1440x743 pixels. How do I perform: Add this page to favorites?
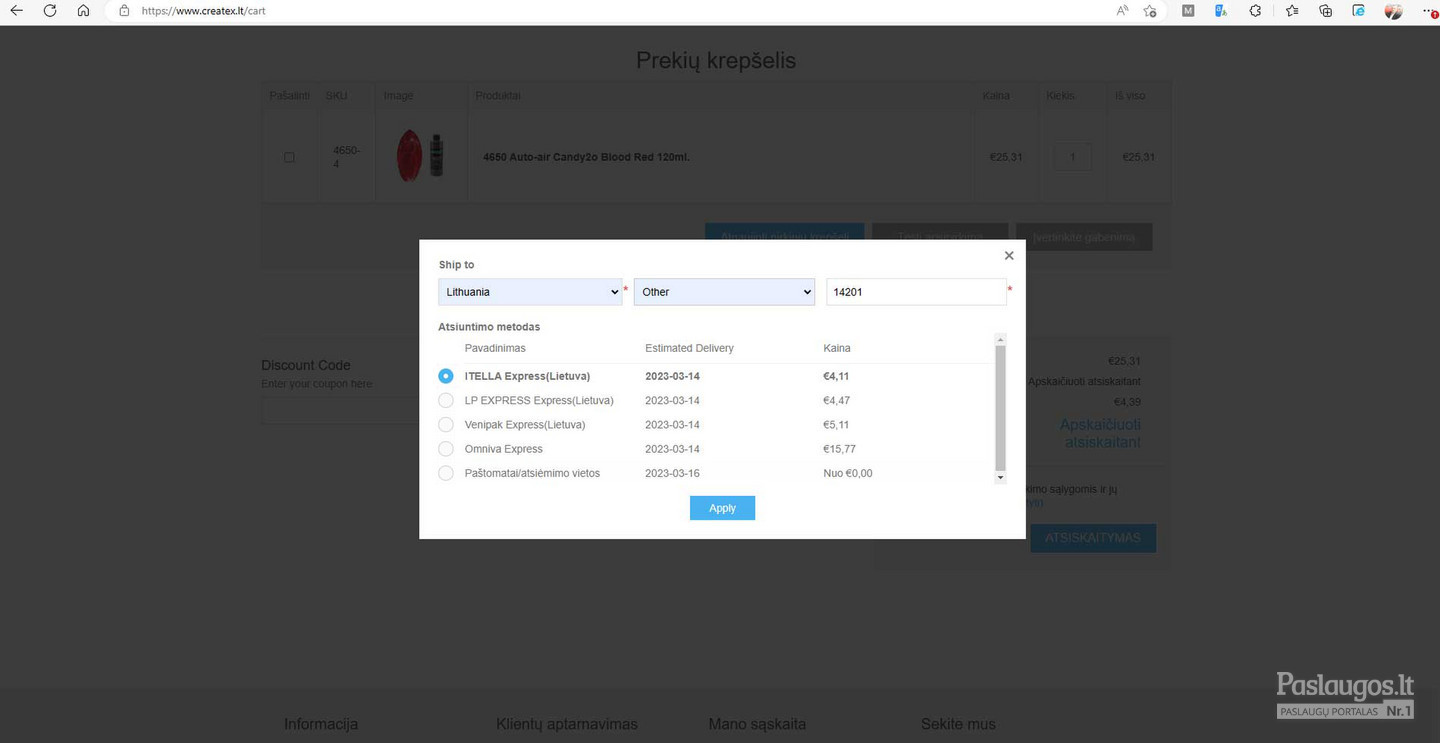(1150, 11)
